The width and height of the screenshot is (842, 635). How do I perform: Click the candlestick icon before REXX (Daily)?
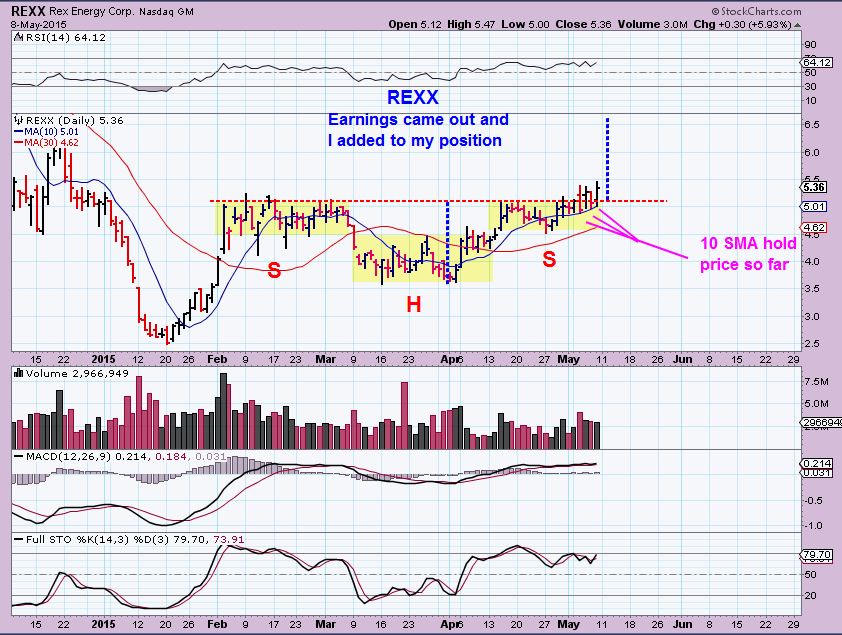[x=19, y=120]
